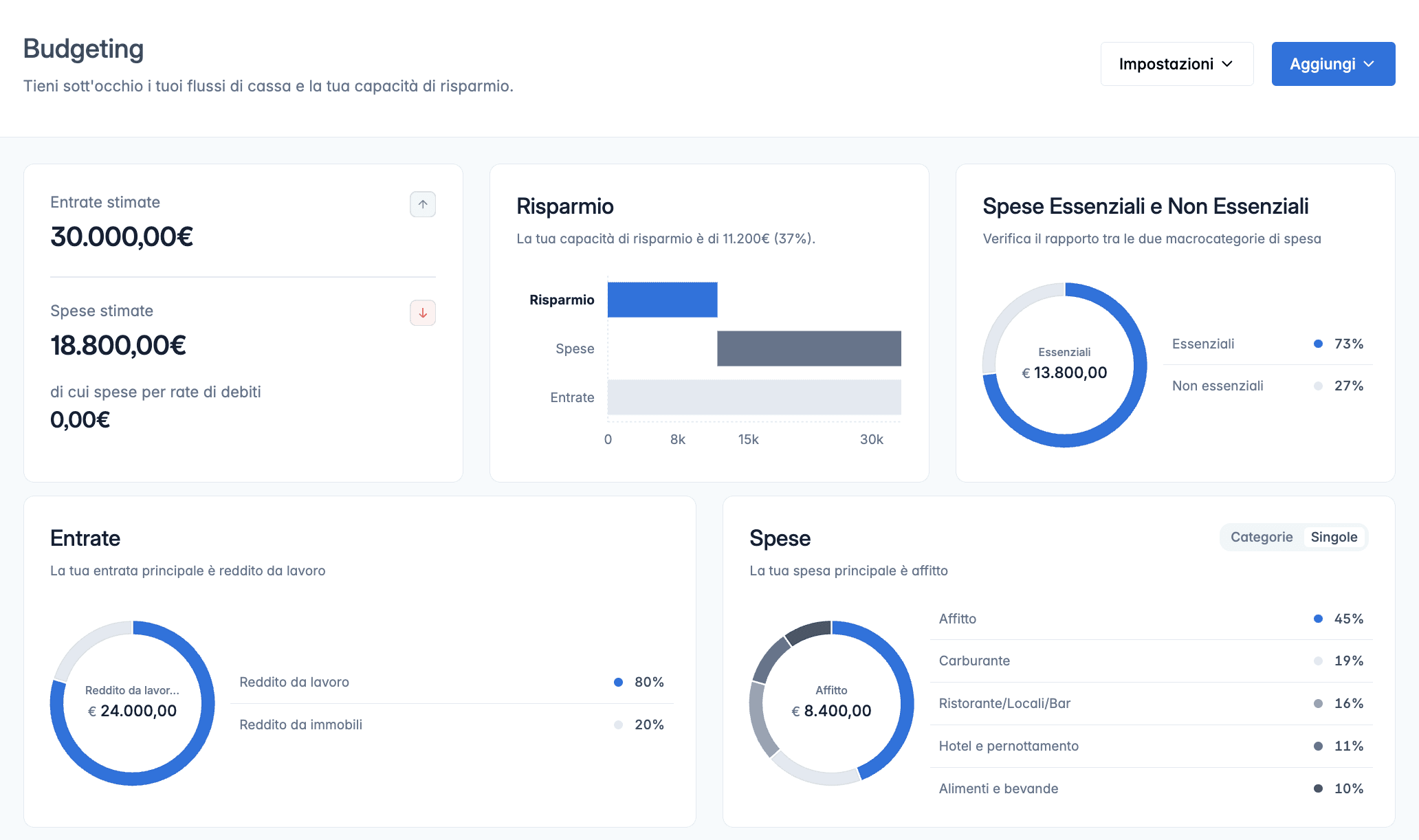
Task: Click the red down-arrow icon beside Spese stimate
Action: pyautogui.click(x=423, y=313)
